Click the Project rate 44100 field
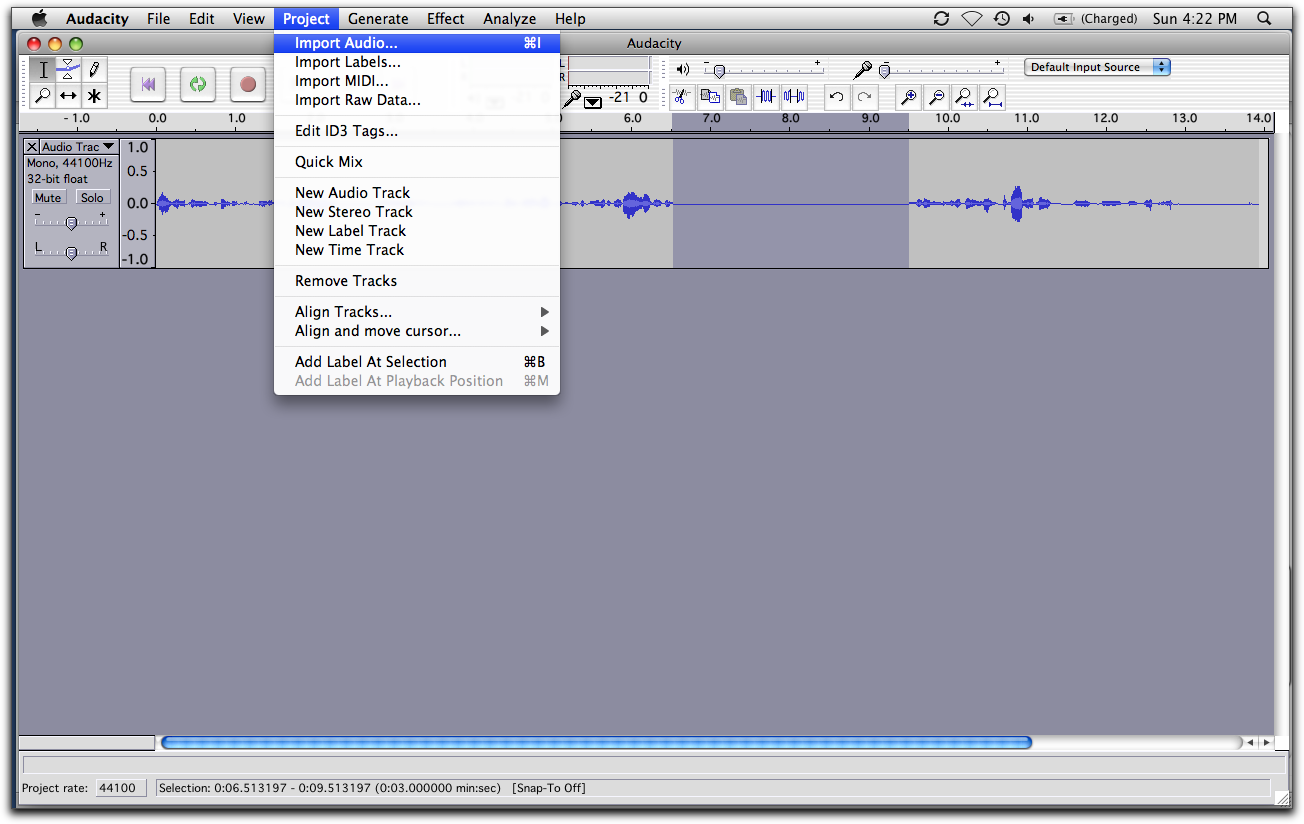Viewport: 1304px width, 824px height. pyautogui.click(x=121, y=788)
